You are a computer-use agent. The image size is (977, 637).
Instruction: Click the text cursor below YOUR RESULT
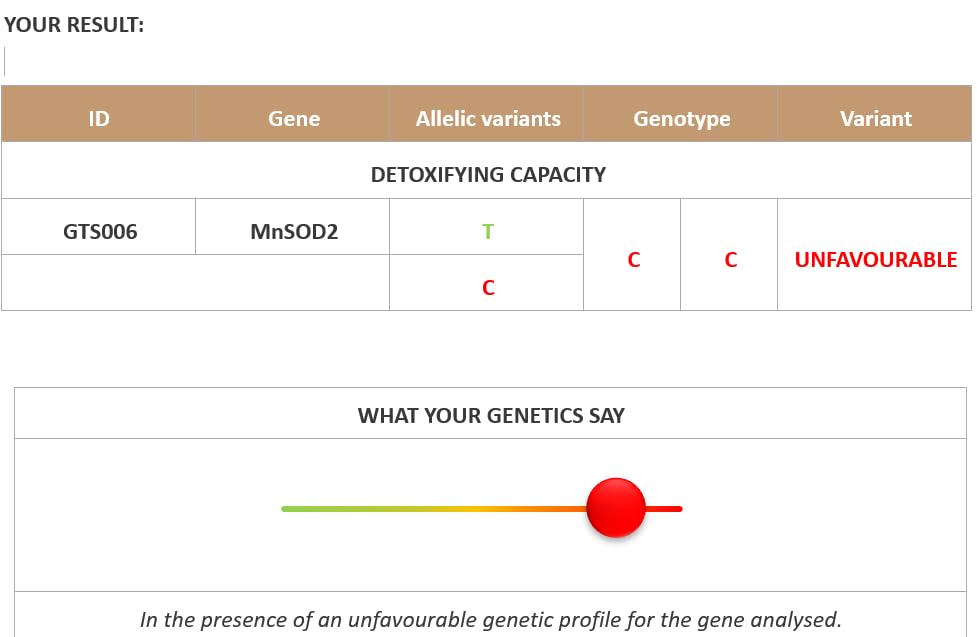[5, 61]
